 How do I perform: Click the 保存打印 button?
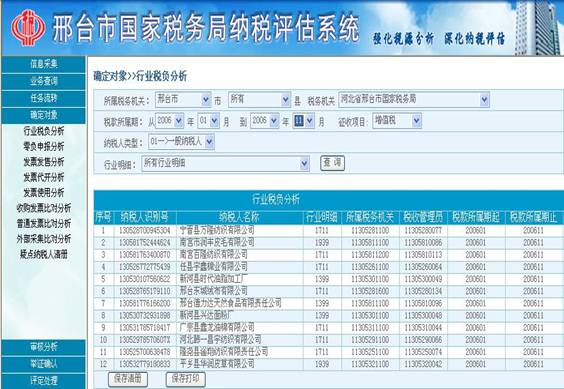pyautogui.click(x=186, y=379)
